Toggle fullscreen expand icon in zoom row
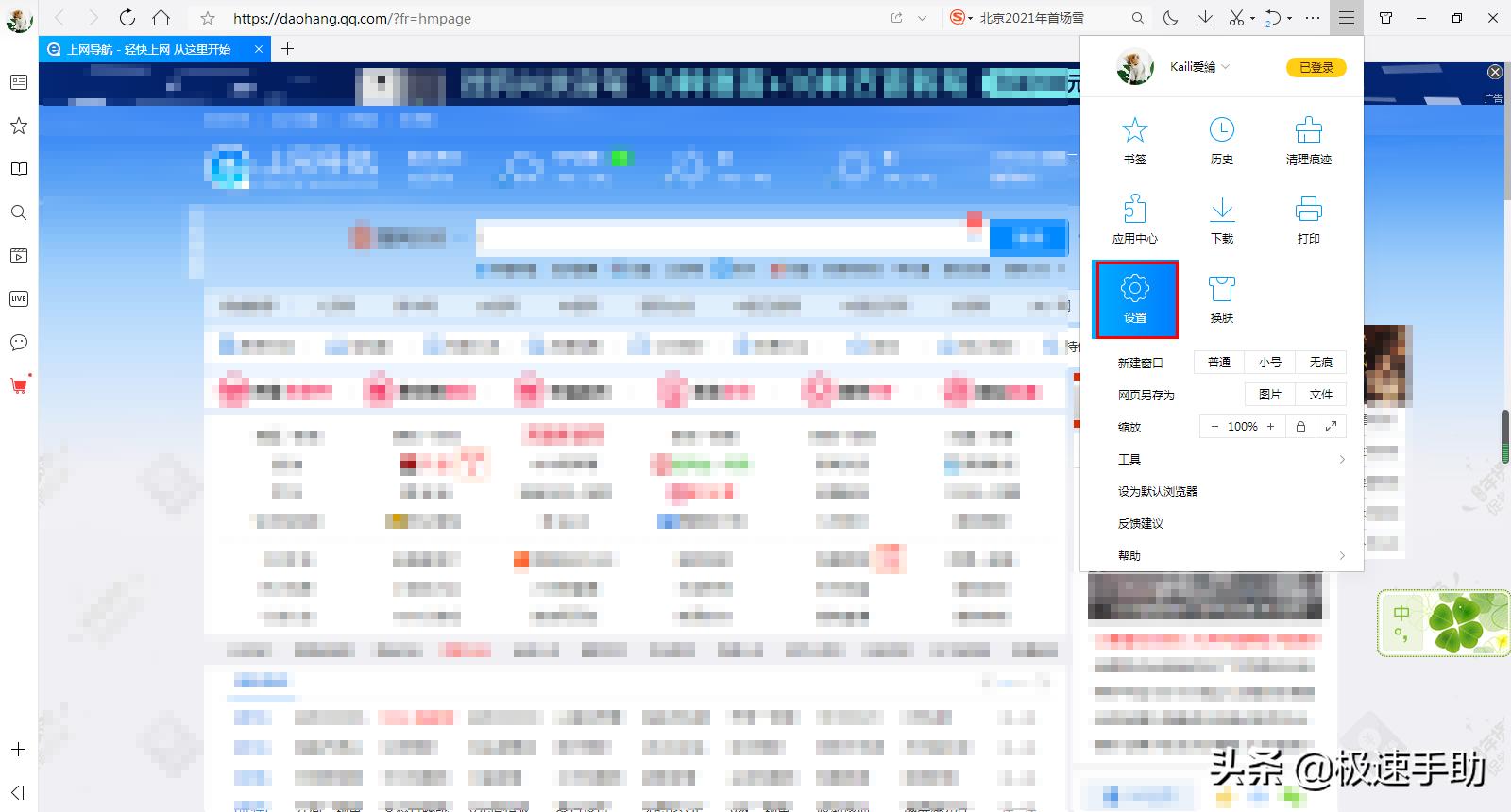 [1331, 427]
